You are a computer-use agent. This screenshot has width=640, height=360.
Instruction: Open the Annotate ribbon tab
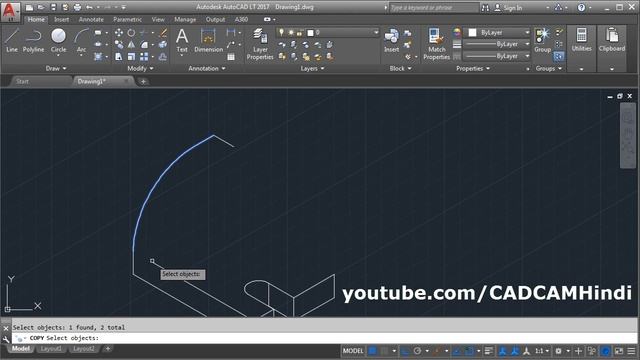[91, 19]
